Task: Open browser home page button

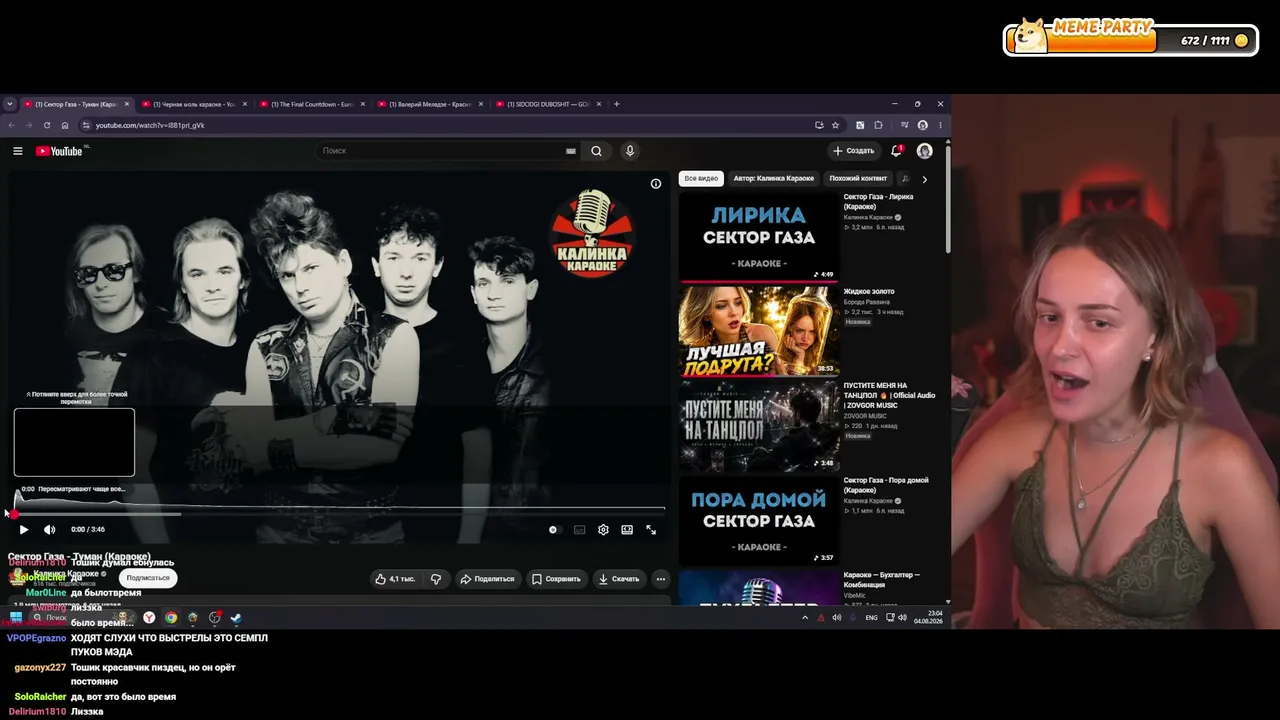Action: coord(65,125)
